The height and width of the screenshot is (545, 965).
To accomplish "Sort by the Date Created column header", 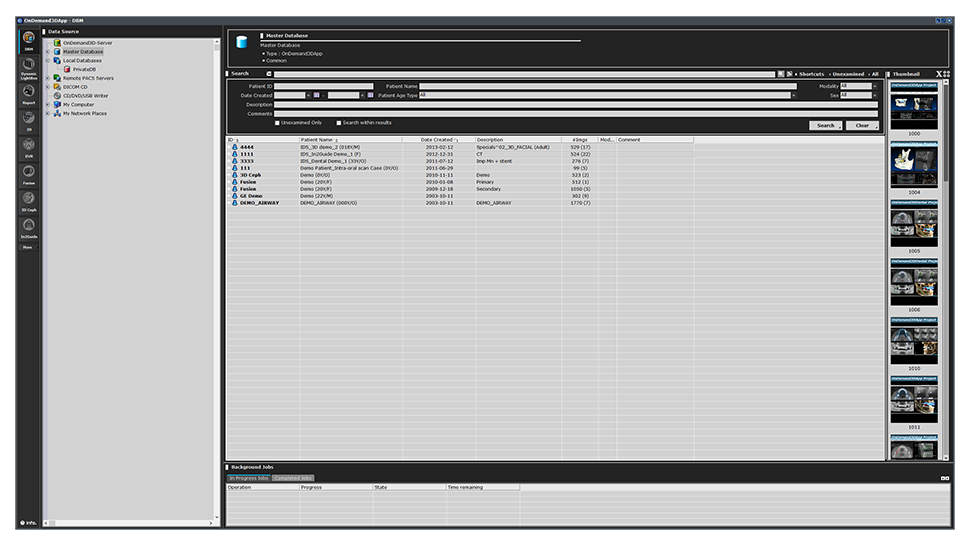I will pos(439,140).
